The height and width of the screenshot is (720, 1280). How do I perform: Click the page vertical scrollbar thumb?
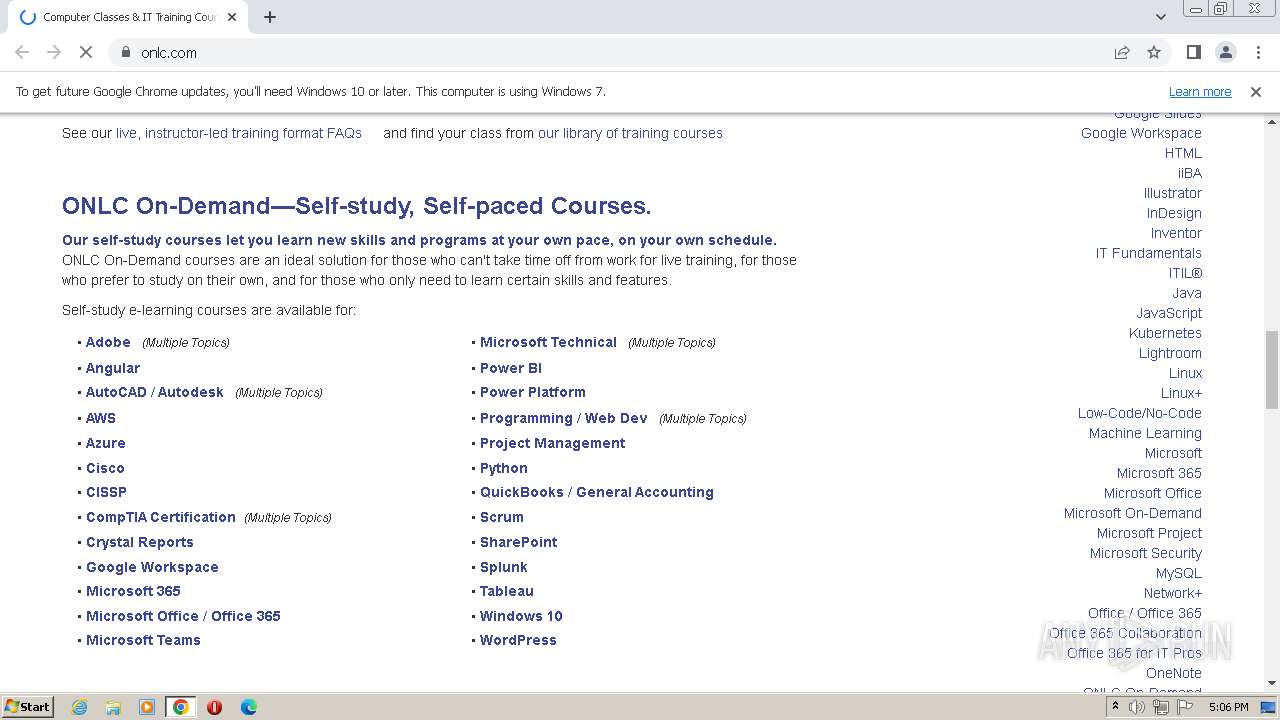1272,370
